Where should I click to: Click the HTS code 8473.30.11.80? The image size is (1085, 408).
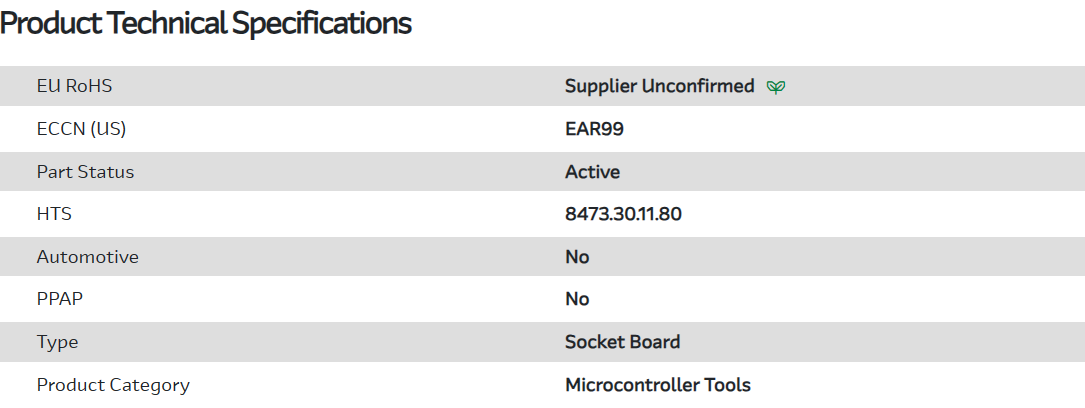(623, 214)
